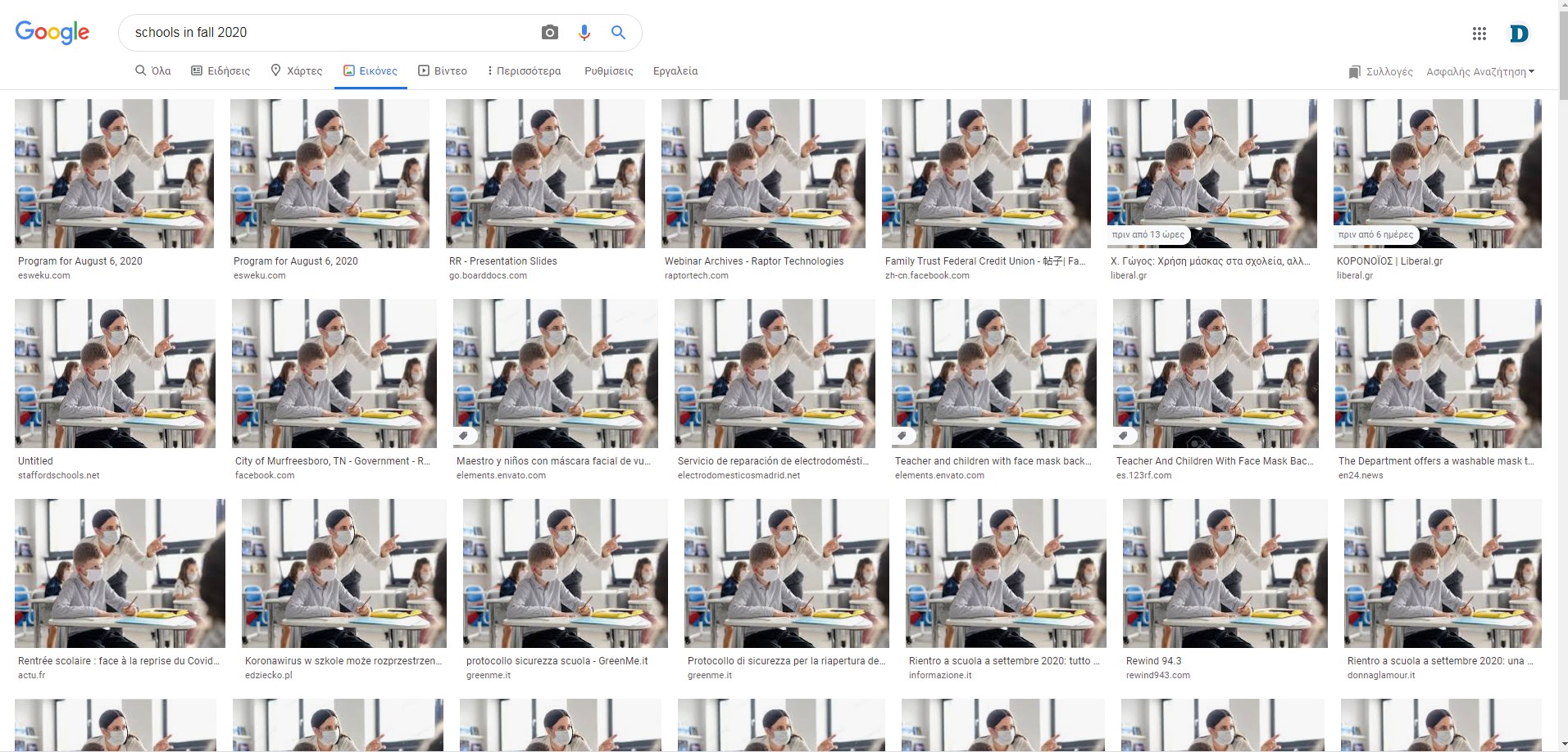Open the Rentrée scolaire actu.fr image

click(x=120, y=573)
